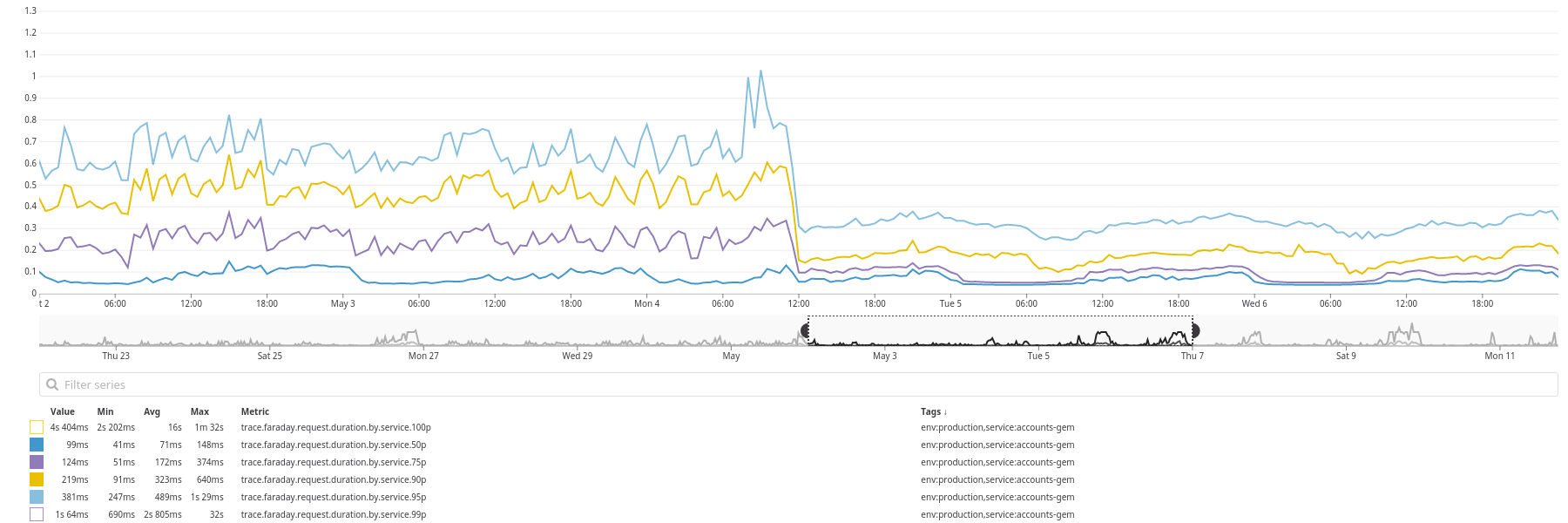The width and height of the screenshot is (1568, 523).
Task: Click Sat 25 on the overview timeline
Action: (x=270, y=356)
